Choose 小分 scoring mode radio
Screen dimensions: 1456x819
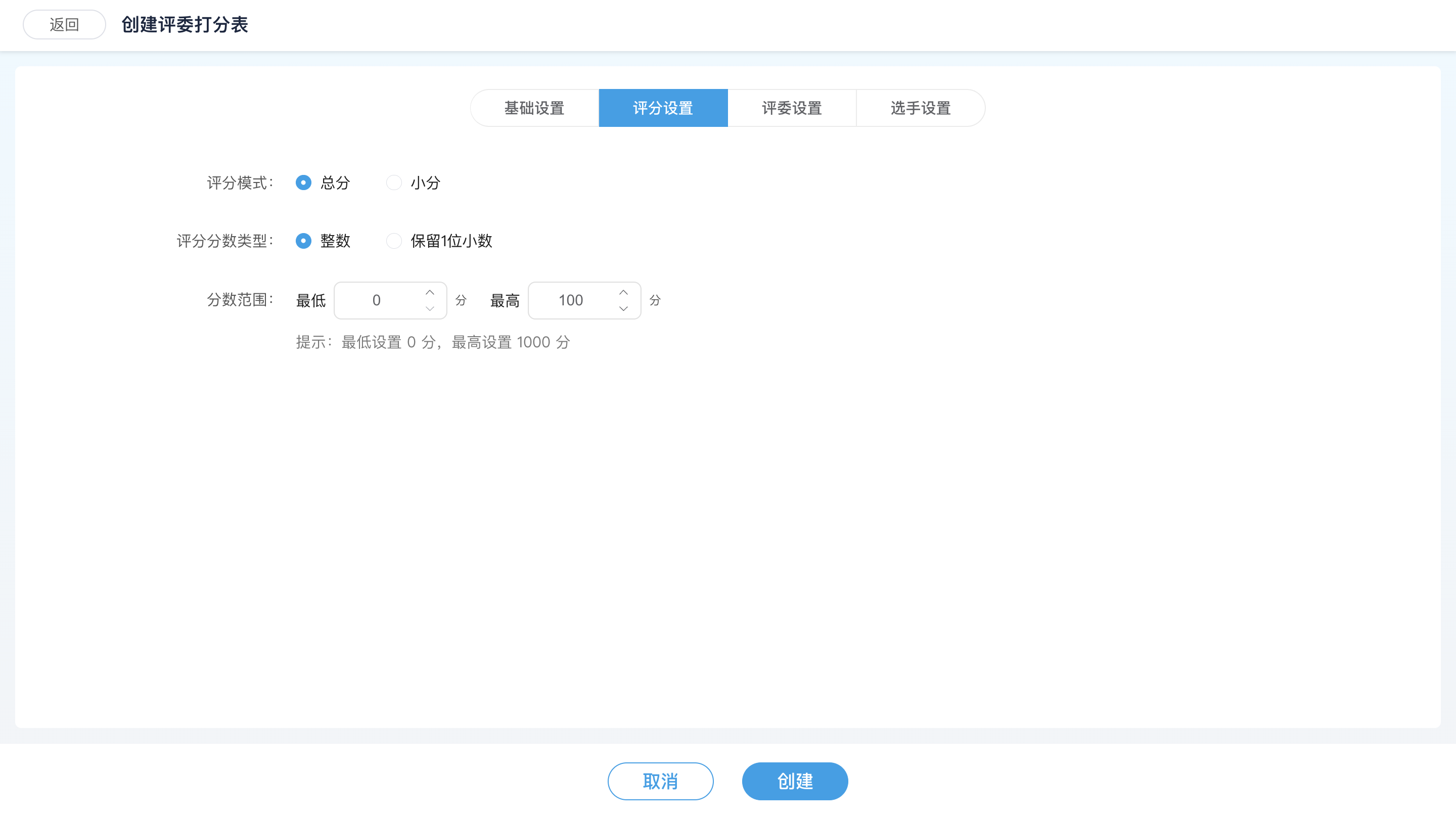click(x=394, y=183)
